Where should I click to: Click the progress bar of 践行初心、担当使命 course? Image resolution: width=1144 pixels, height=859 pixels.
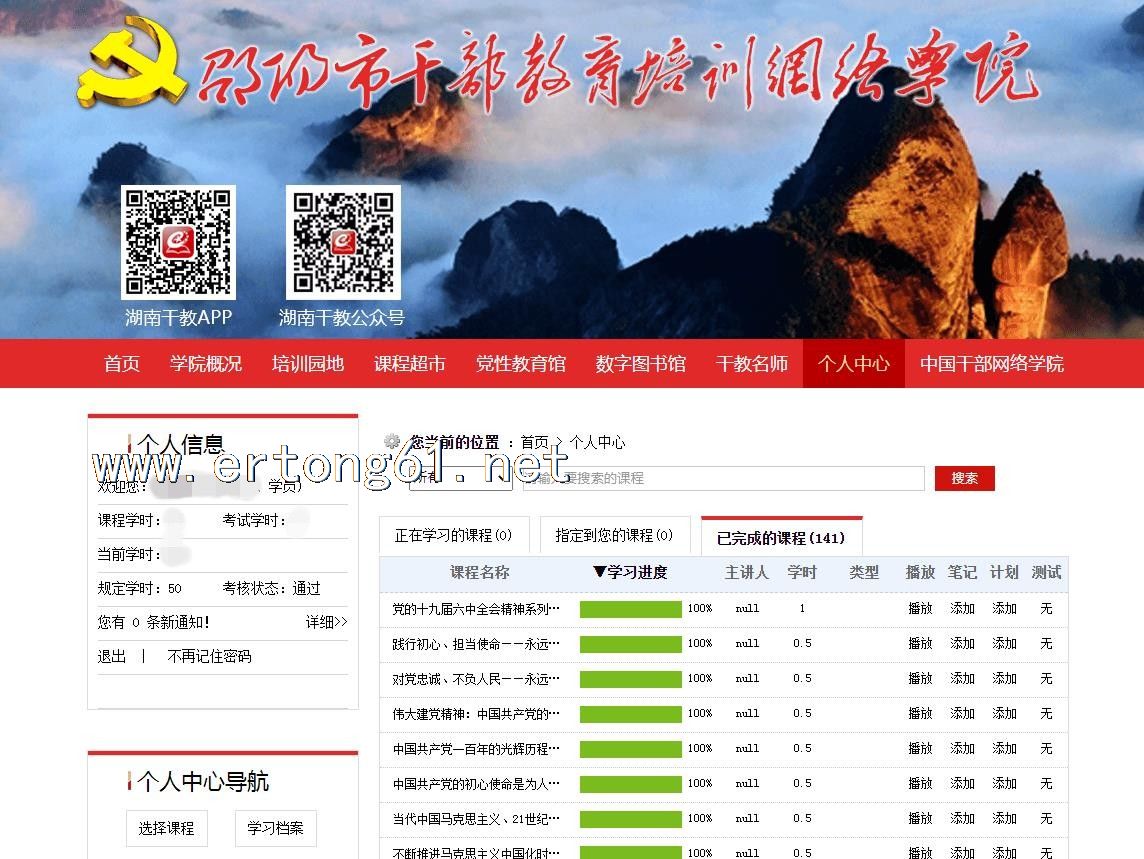tap(630, 644)
